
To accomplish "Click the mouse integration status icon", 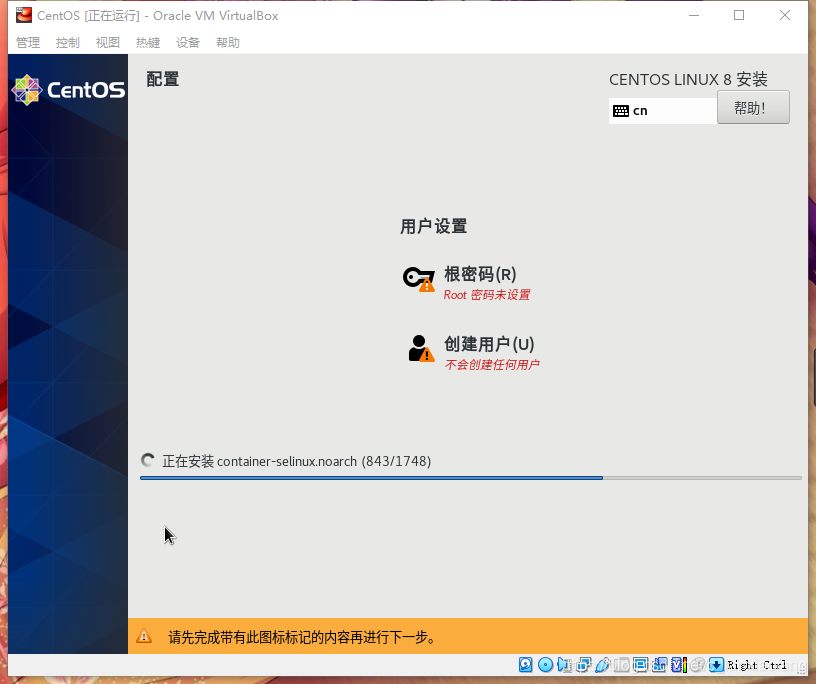I will [x=698, y=665].
